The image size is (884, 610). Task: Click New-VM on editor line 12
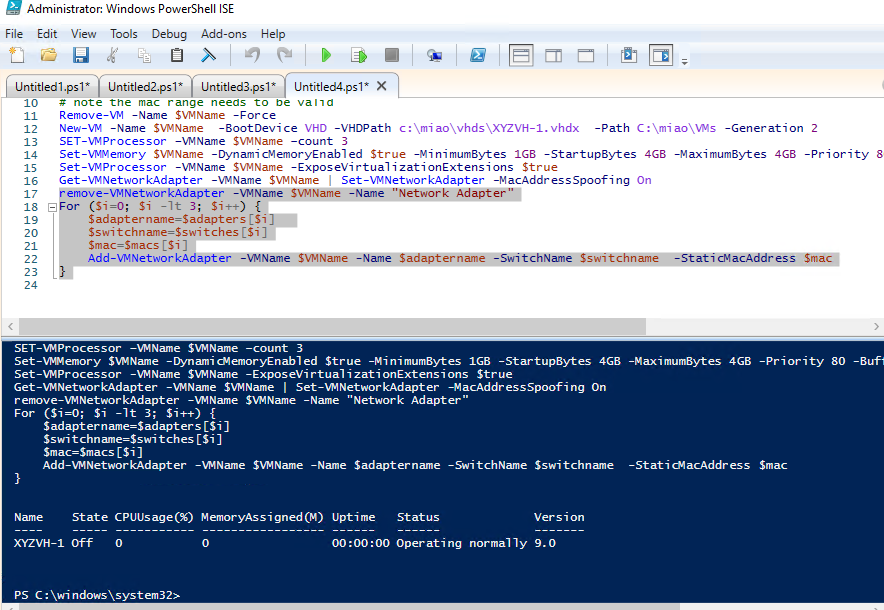coord(81,129)
